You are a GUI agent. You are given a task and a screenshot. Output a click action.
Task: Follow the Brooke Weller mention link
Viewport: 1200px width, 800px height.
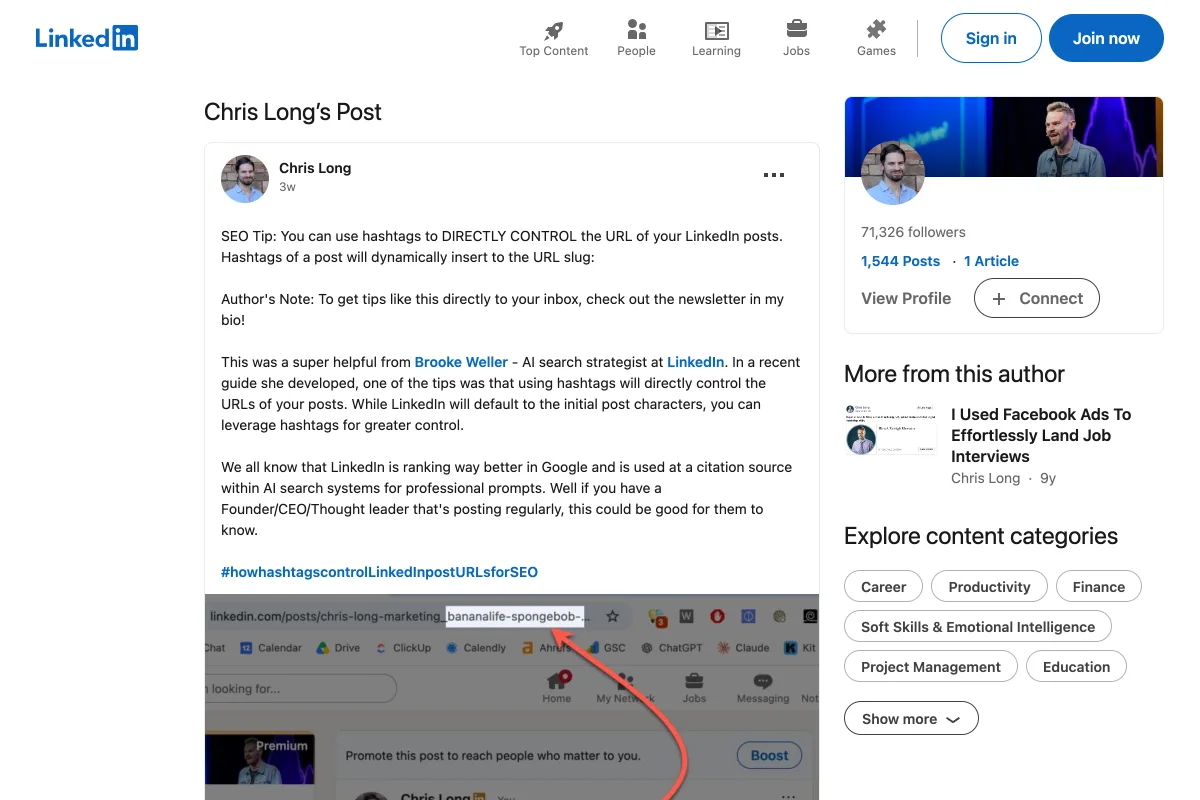(461, 362)
